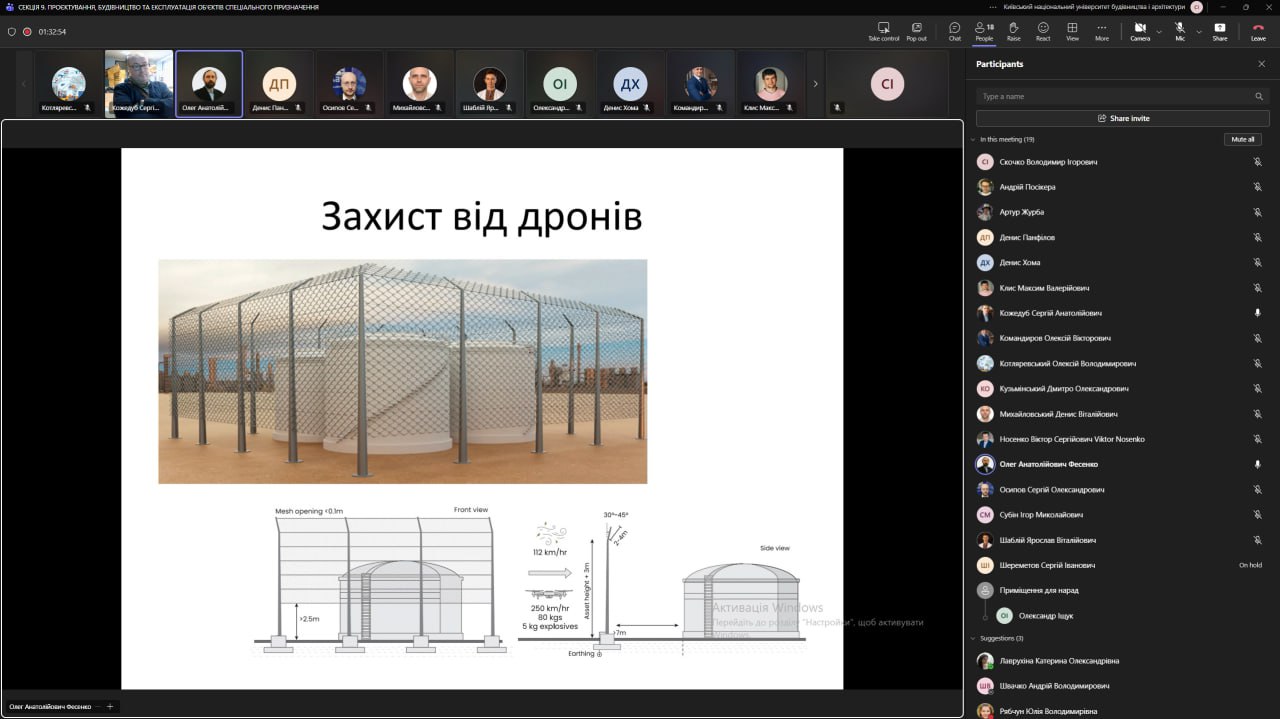Click the Share invite button
The width and height of the screenshot is (1280, 719).
(x=1122, y=118)
